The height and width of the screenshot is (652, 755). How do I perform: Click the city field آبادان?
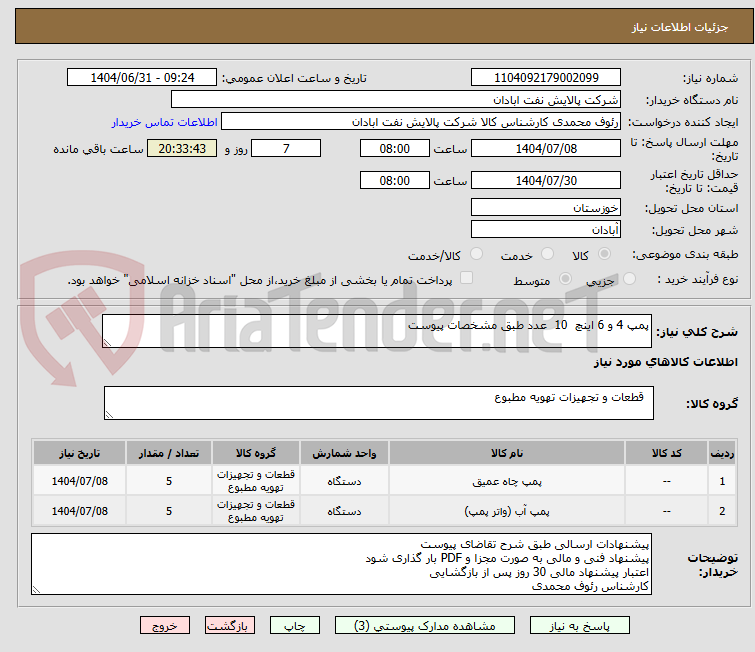[x=546, y=230]
